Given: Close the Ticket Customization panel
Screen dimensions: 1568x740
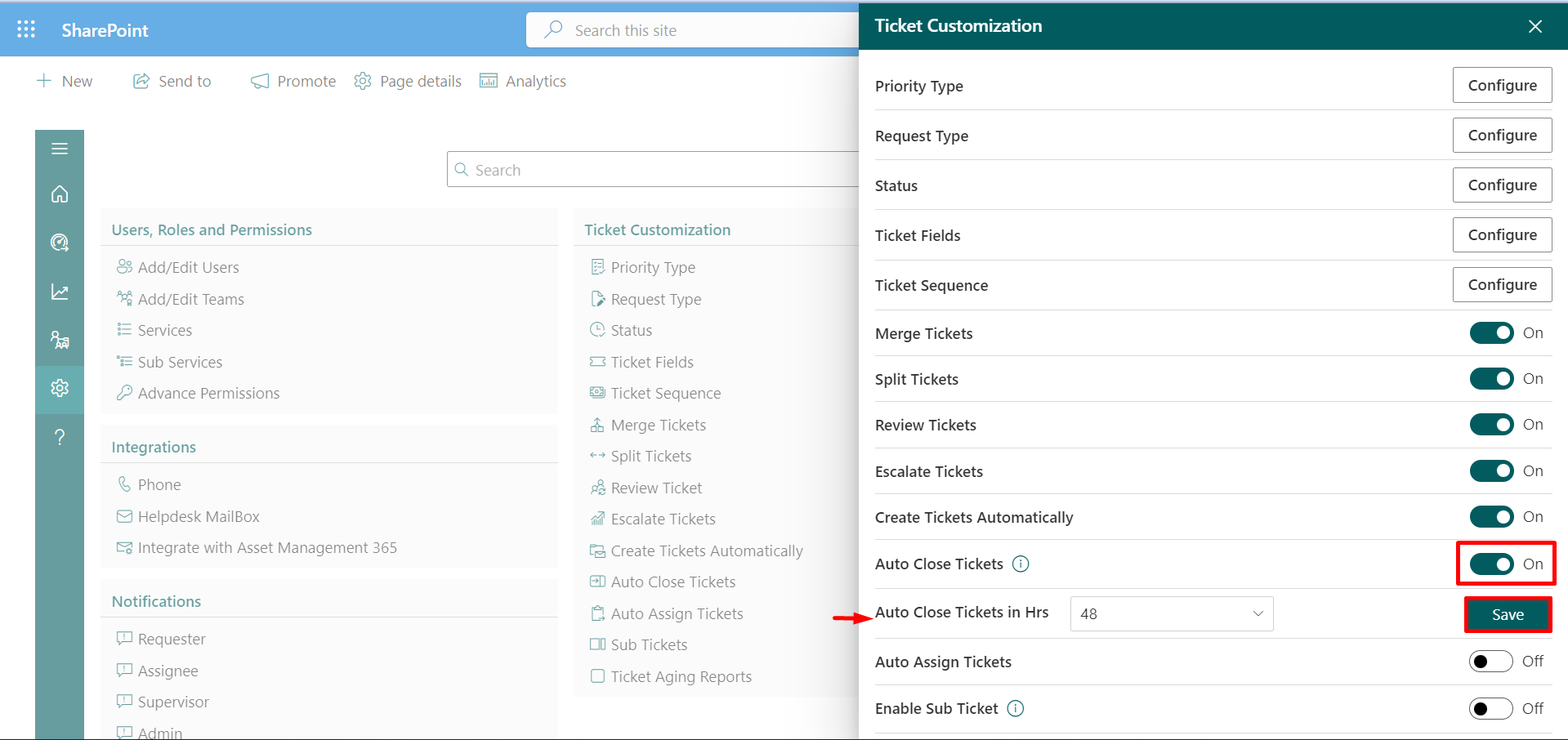Looking at the screenshot, I should 1535,26.
